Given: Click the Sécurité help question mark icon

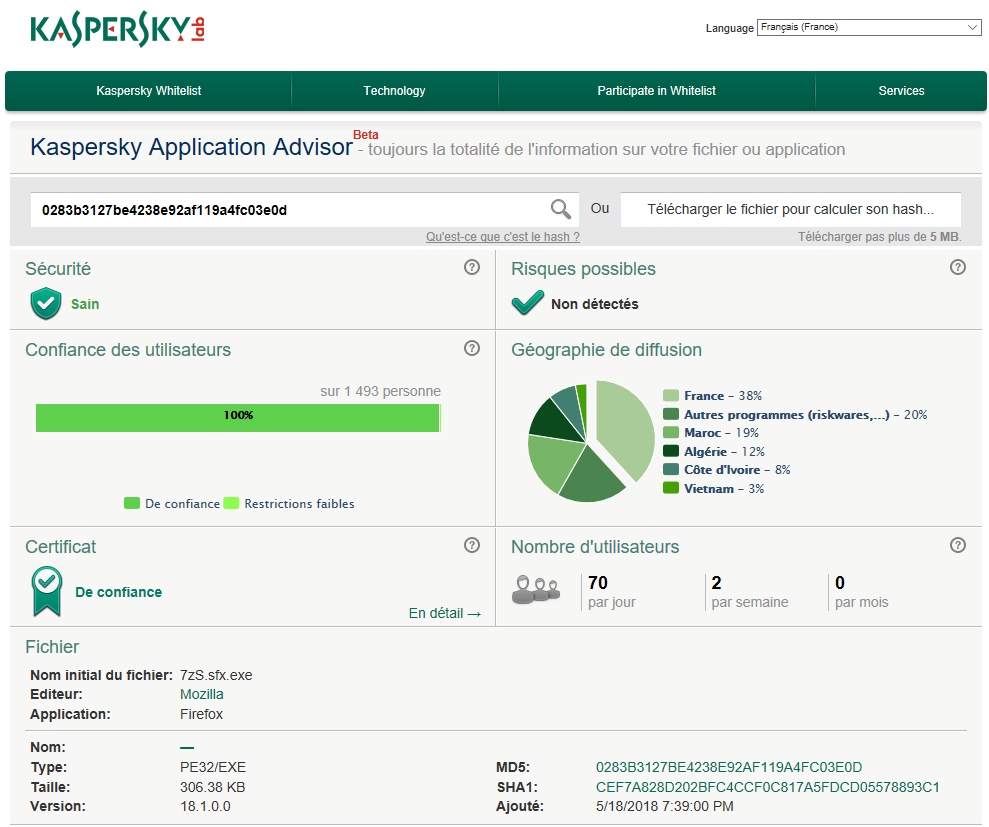Looking at the screenshot, I should tap(472, 267).
